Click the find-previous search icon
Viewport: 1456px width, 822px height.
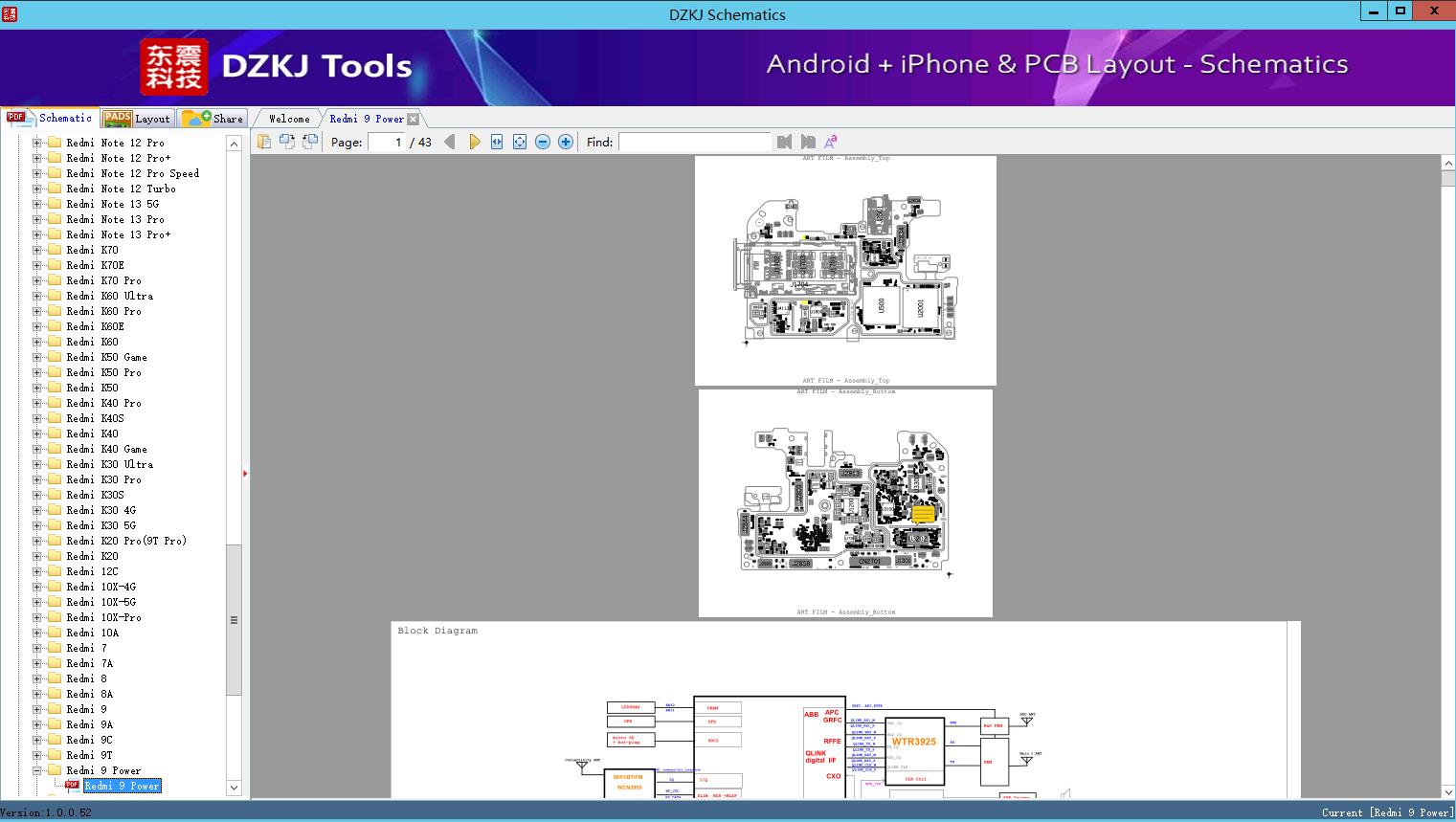[784, 141]
